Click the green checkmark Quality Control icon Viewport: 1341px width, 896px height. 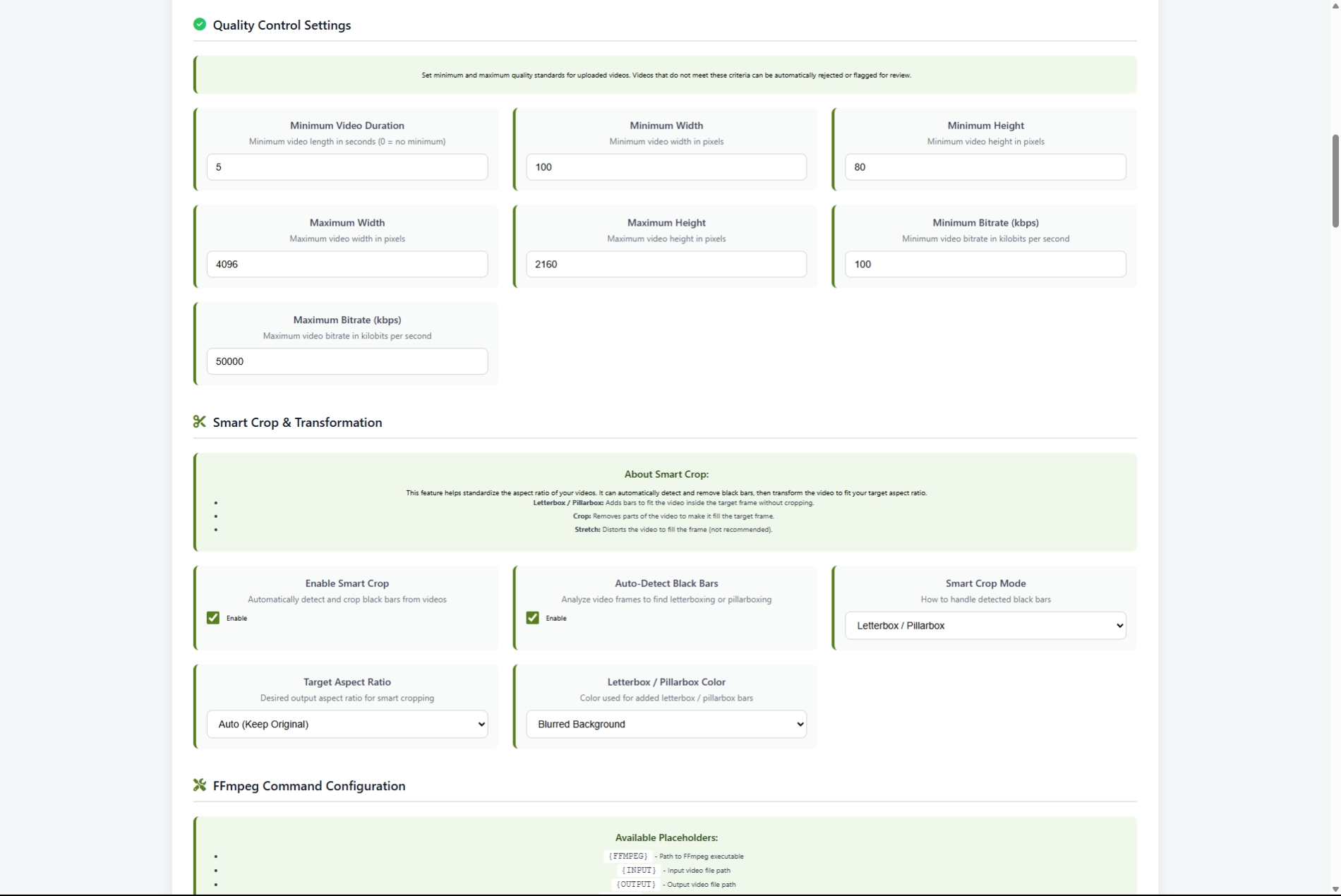coord(200,25)
